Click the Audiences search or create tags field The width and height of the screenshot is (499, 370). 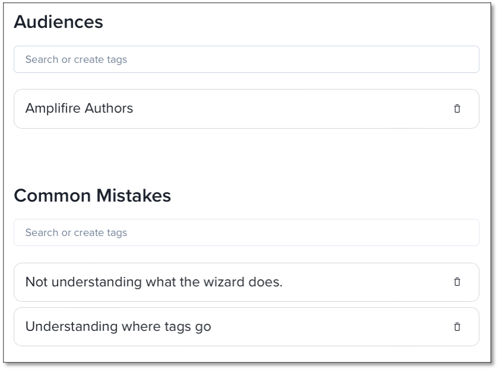(x=246, y=59)
